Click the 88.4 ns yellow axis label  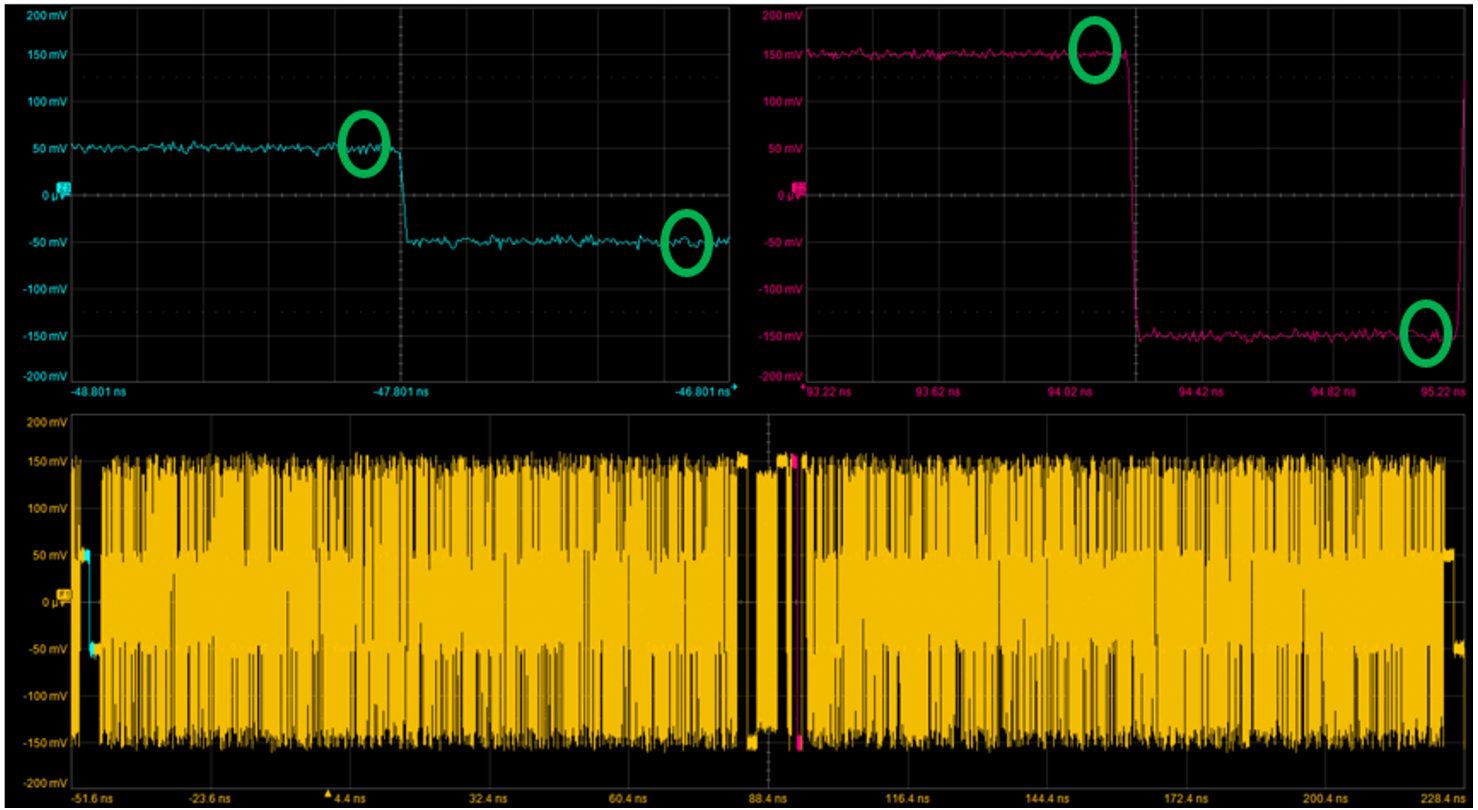[x=768, y=799]
